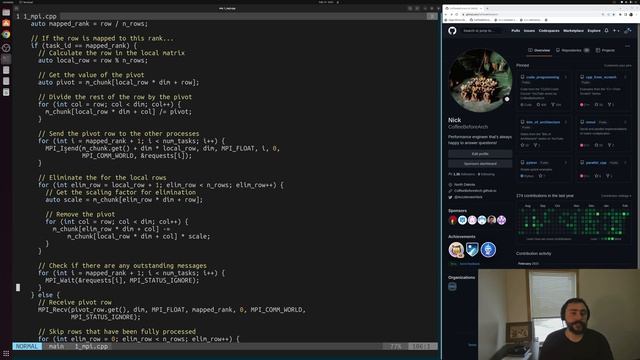Screen dimensions: 640x360
Task: Click the first bookmark in bookmarks bar
Action: coord(456,20)
